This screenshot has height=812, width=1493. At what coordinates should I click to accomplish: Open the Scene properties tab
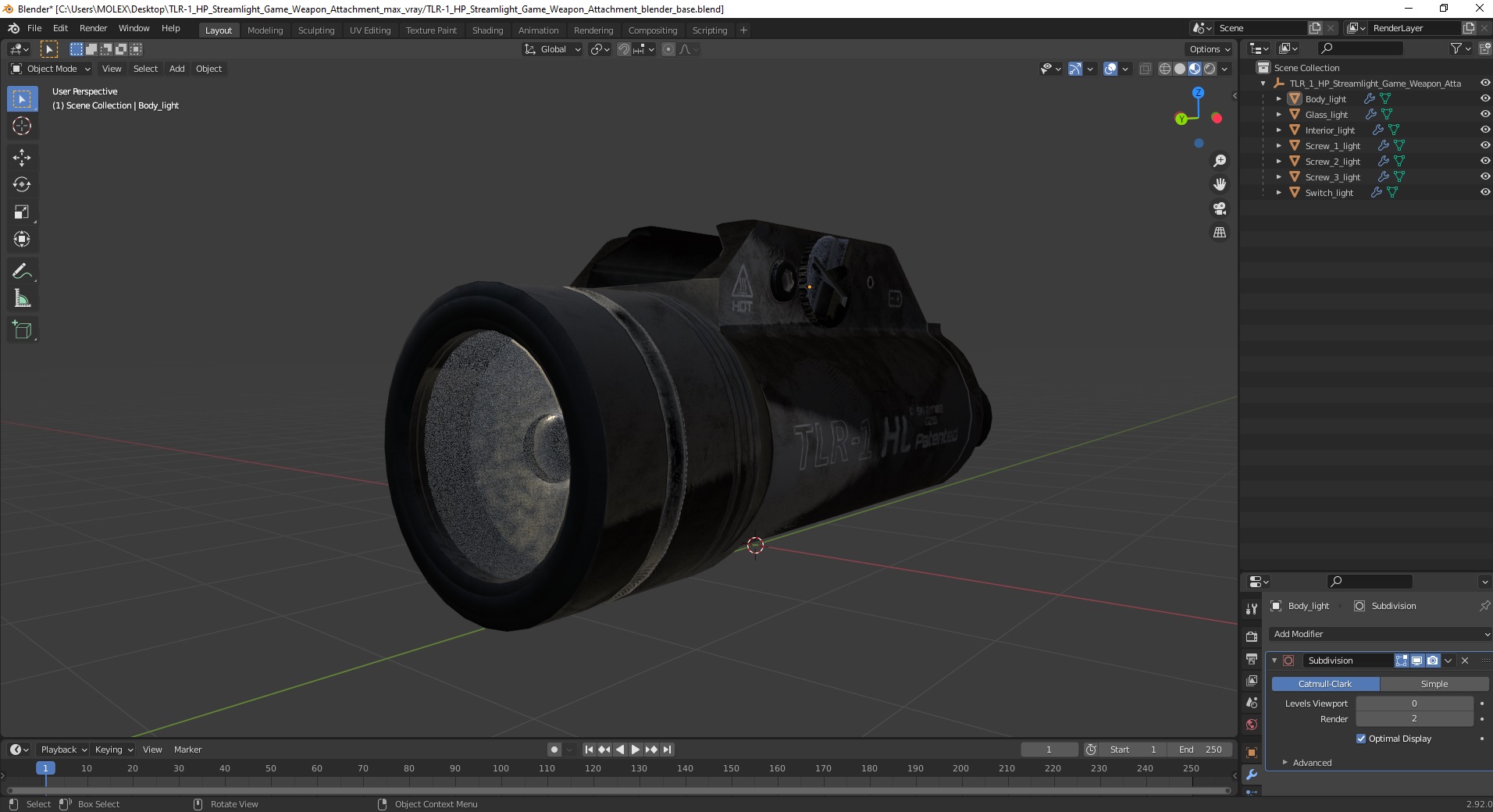[x=1252, y=703]
